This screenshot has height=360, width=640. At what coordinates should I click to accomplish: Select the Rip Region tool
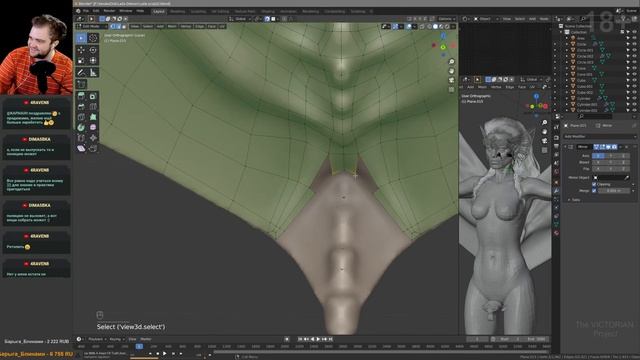point(93,148)
